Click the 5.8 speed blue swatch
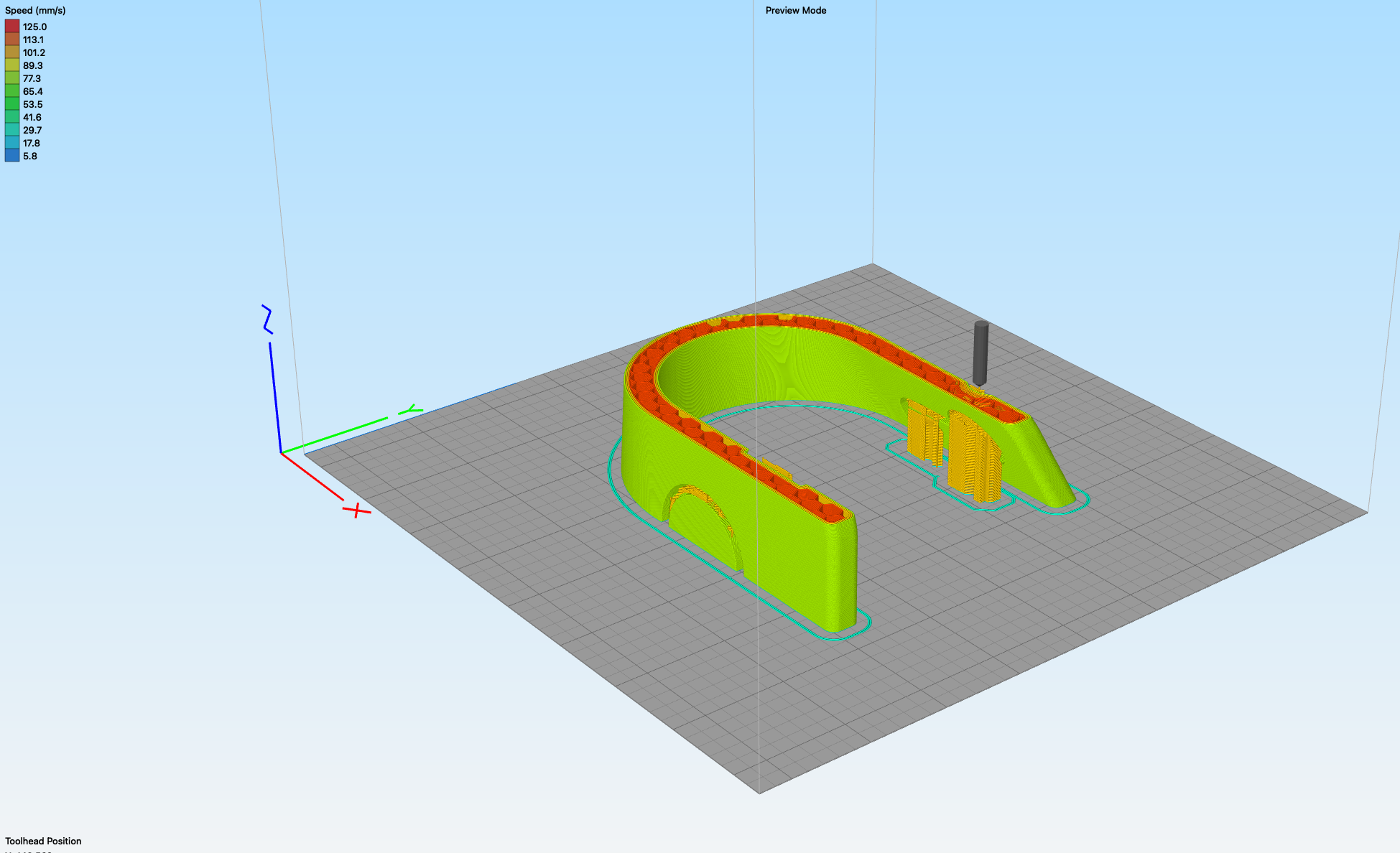 (x=12, y=156)
